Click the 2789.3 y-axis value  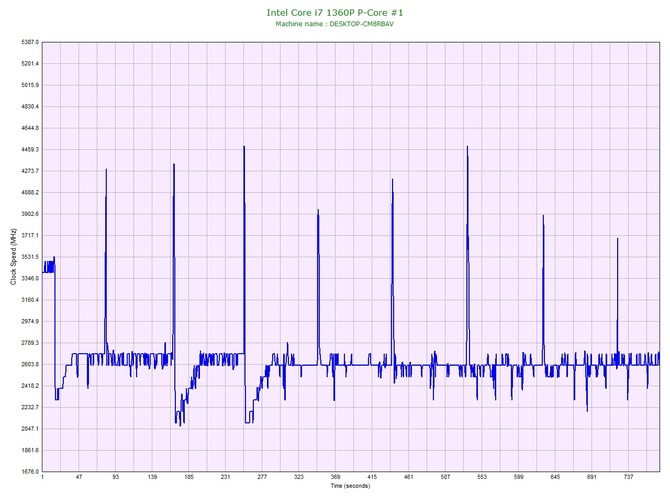point(30,343)
